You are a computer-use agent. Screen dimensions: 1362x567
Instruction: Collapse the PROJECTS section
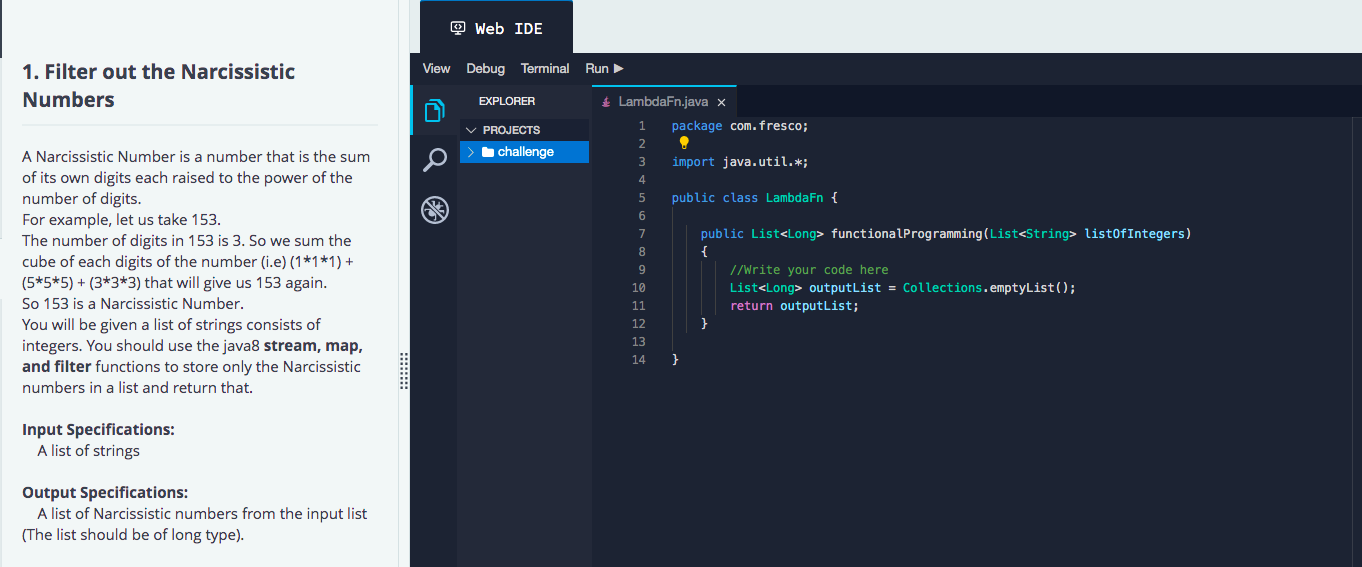pyautogui.click(x=472, y=130)
